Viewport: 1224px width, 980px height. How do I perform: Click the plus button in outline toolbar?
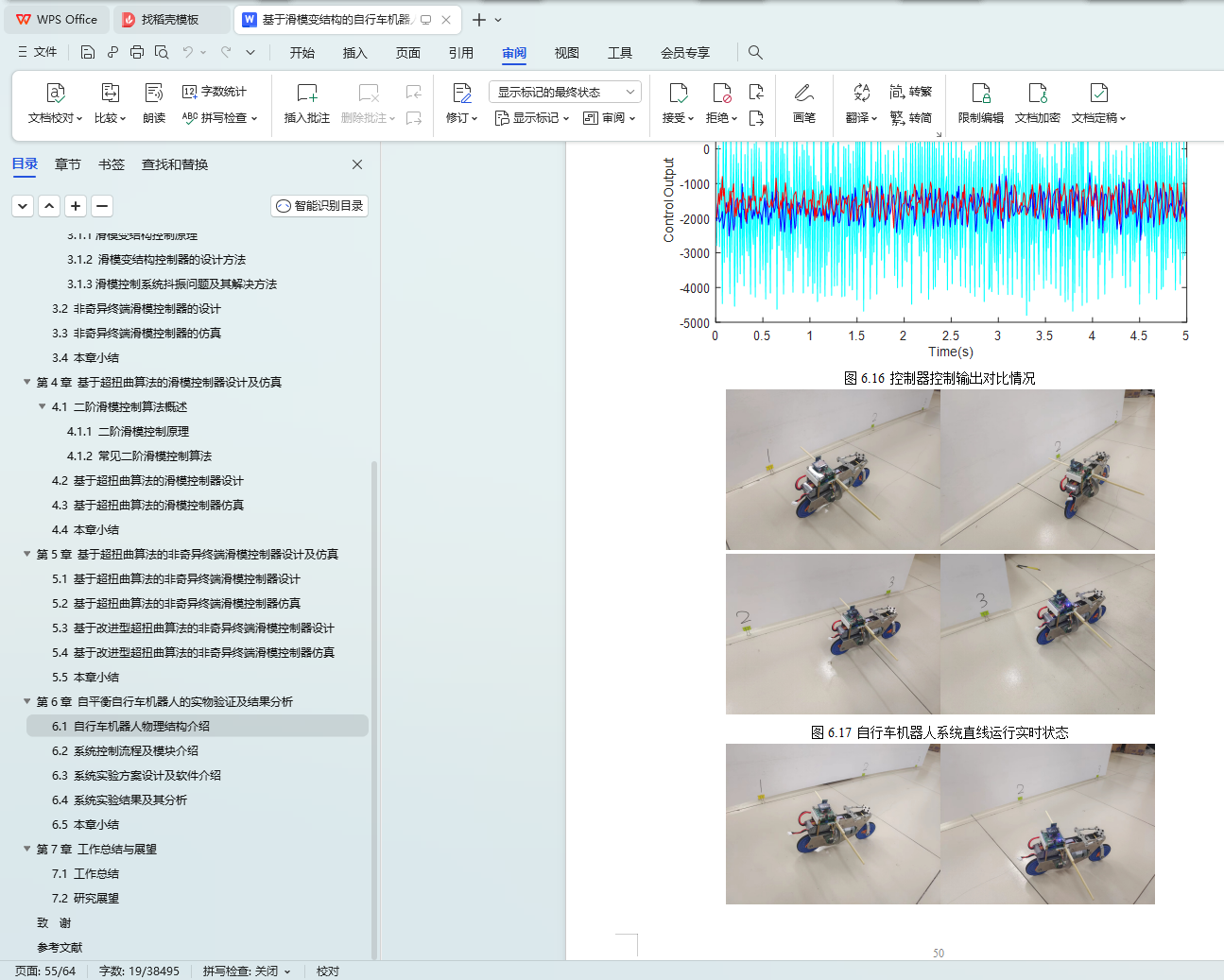click(x=76, y=205)
